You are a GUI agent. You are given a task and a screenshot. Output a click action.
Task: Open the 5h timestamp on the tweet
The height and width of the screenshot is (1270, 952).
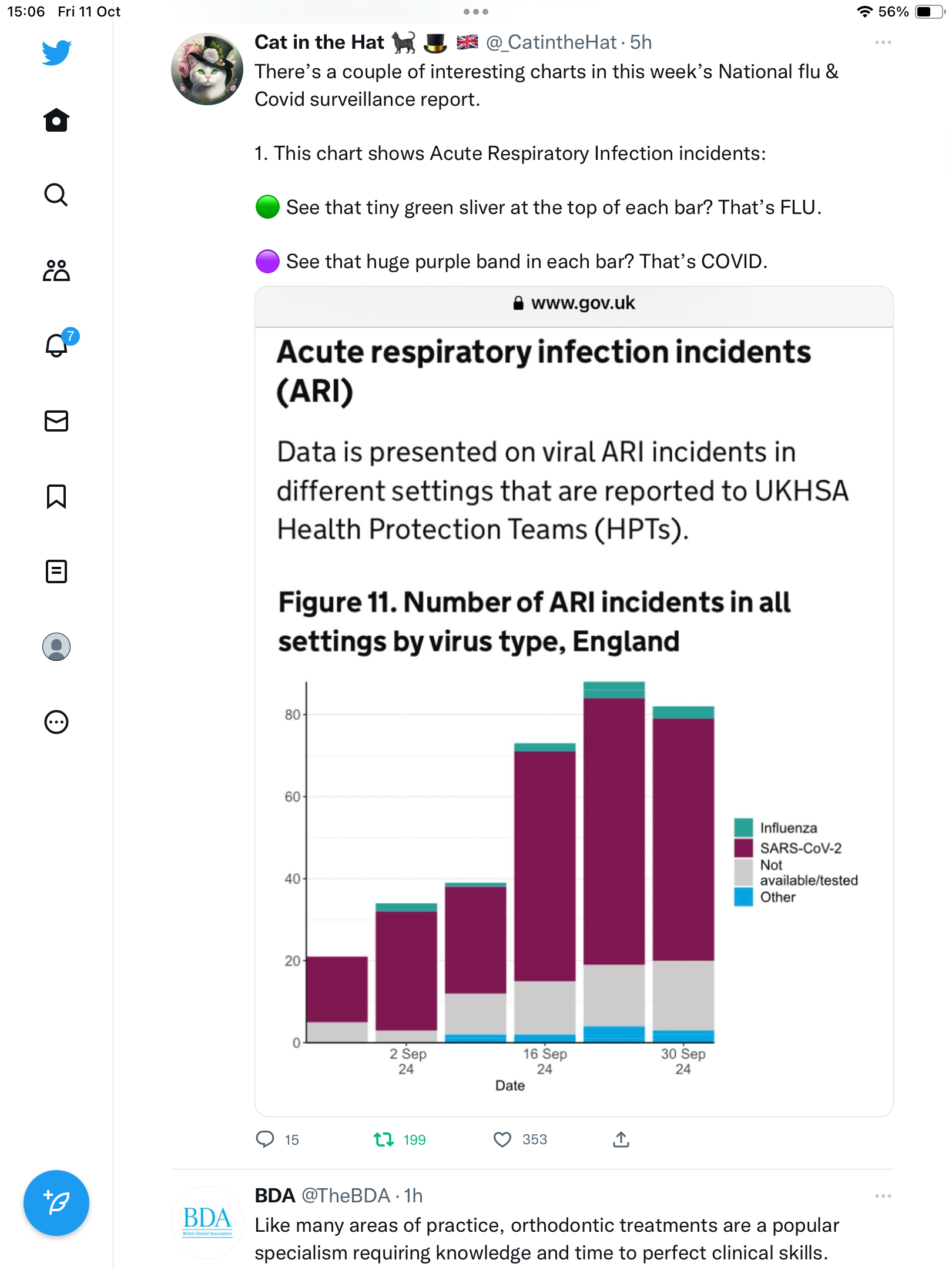641,42
